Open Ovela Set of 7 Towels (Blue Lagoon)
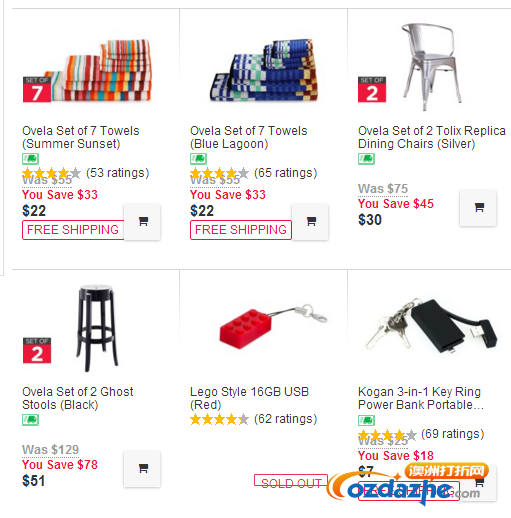 tap(249, 137)
